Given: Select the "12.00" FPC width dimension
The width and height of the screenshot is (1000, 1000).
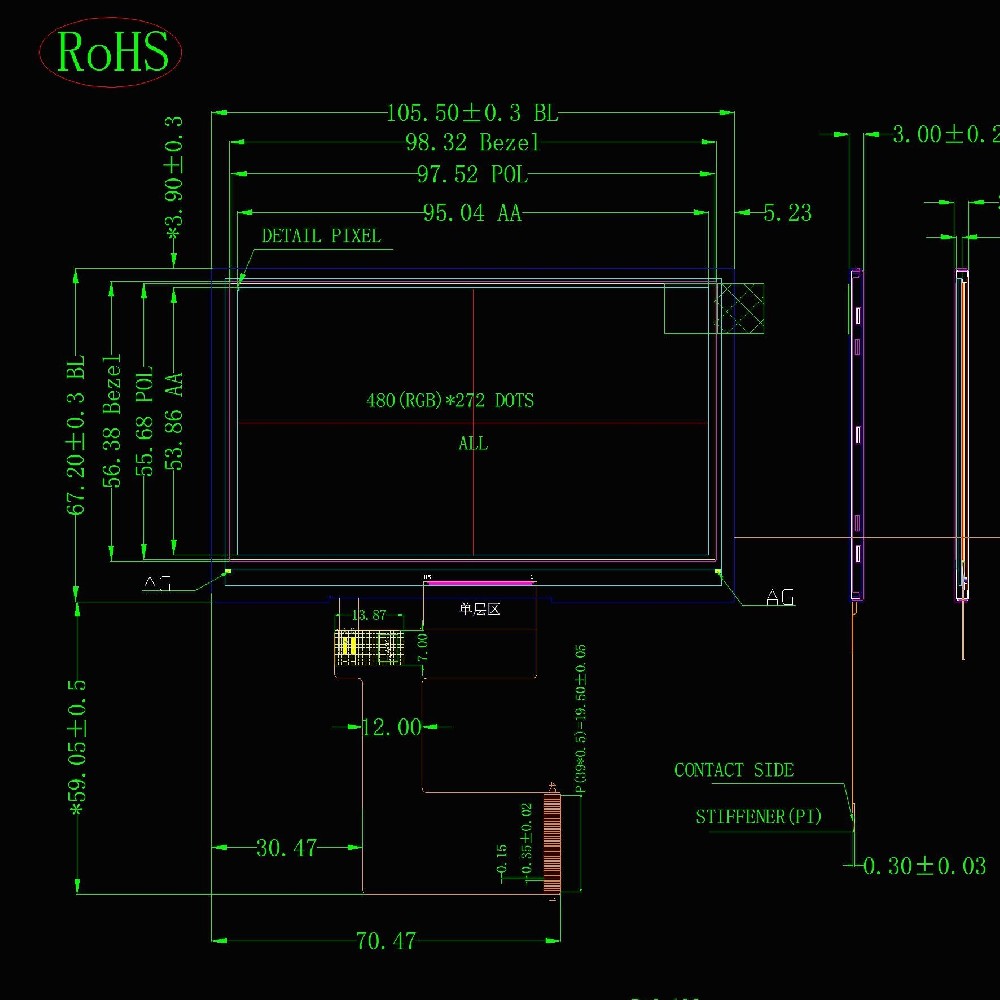Looking at the screenshot, I should point(392,726).
